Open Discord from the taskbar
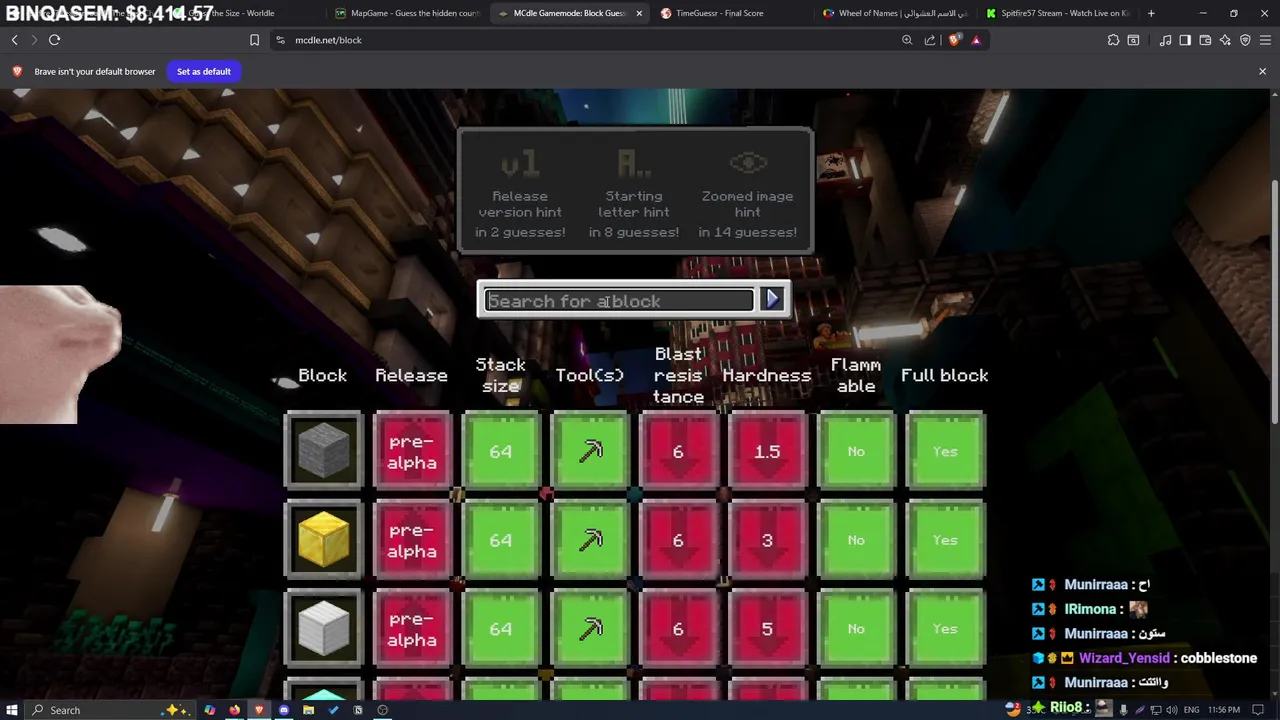 tap(284, 710)
